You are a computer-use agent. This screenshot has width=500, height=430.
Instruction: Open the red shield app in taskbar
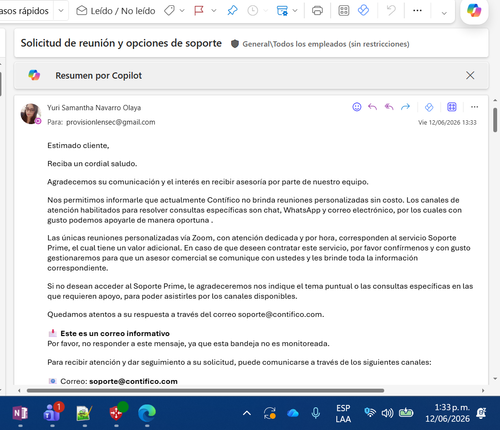116,413
